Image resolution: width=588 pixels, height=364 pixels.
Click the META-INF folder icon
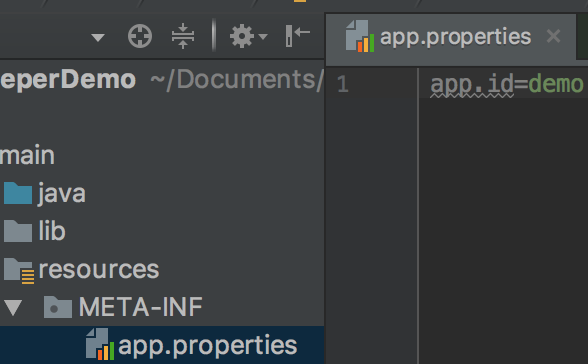(58, 307)
